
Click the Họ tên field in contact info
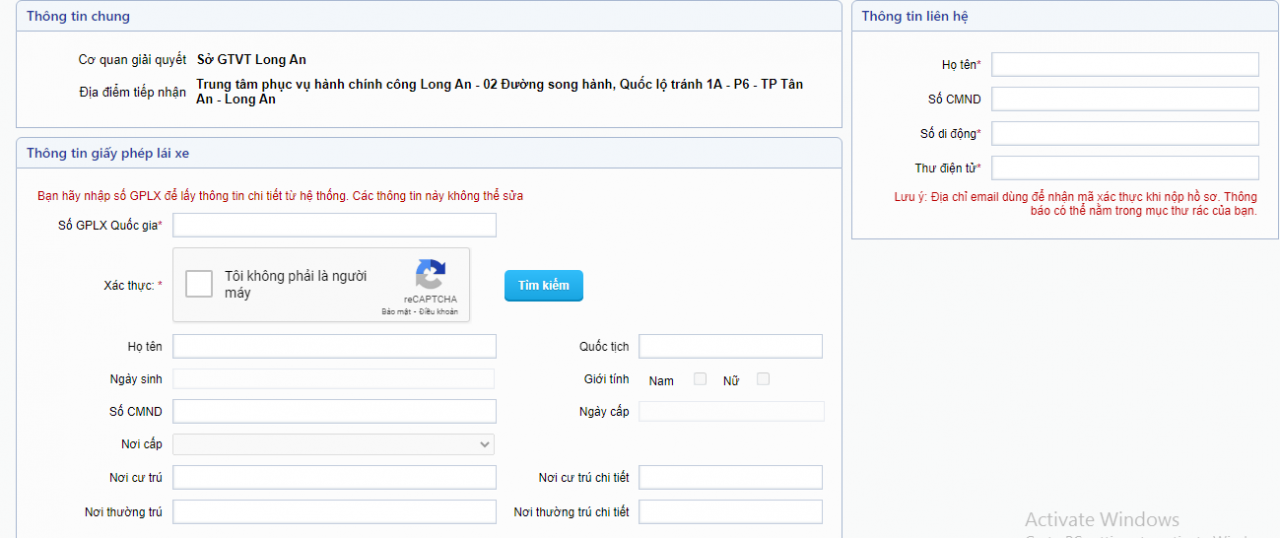1125,64
